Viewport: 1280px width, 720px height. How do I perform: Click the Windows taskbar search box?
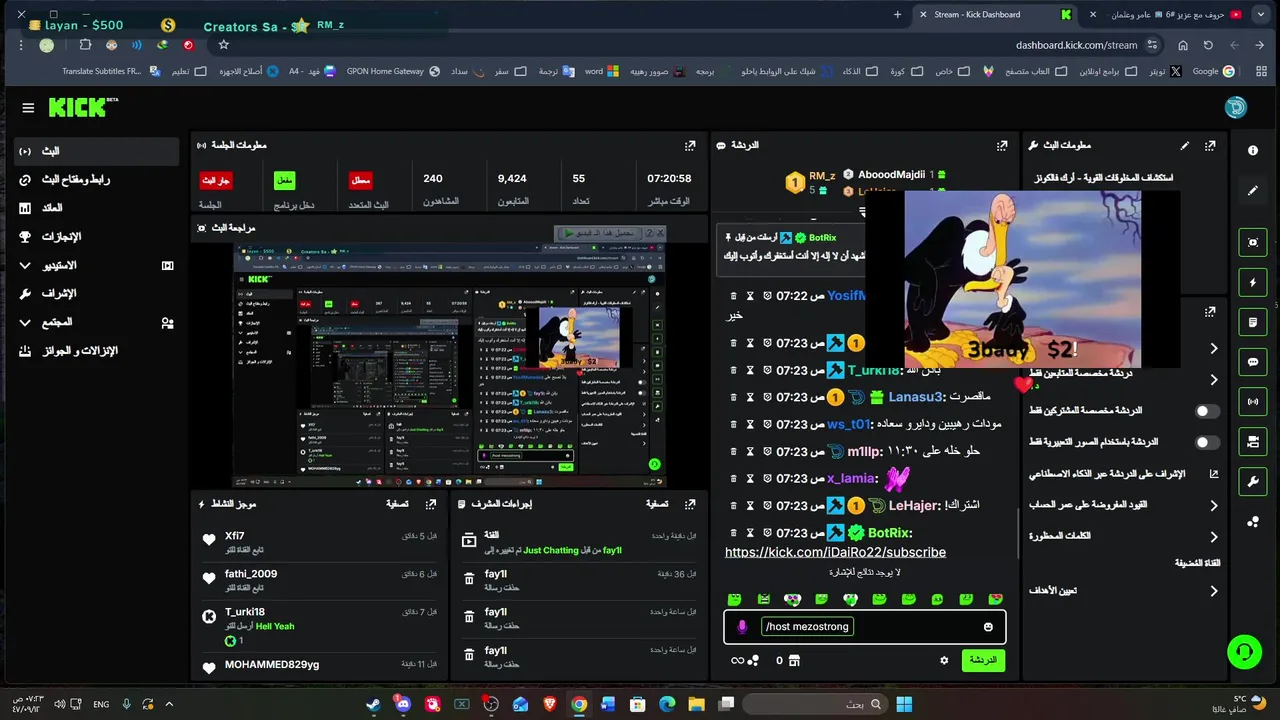[x=815, y=704]
